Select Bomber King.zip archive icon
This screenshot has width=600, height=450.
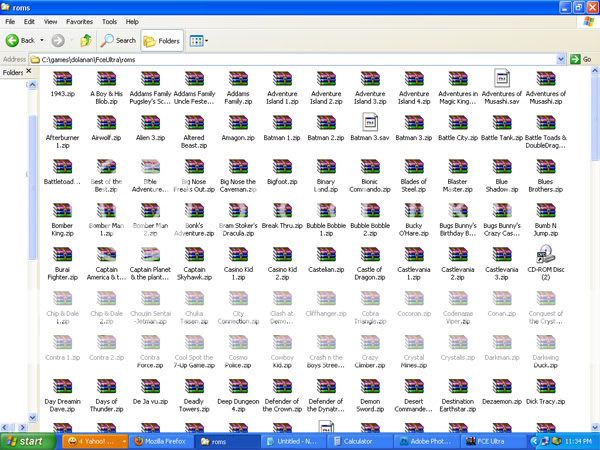(62, 211)
